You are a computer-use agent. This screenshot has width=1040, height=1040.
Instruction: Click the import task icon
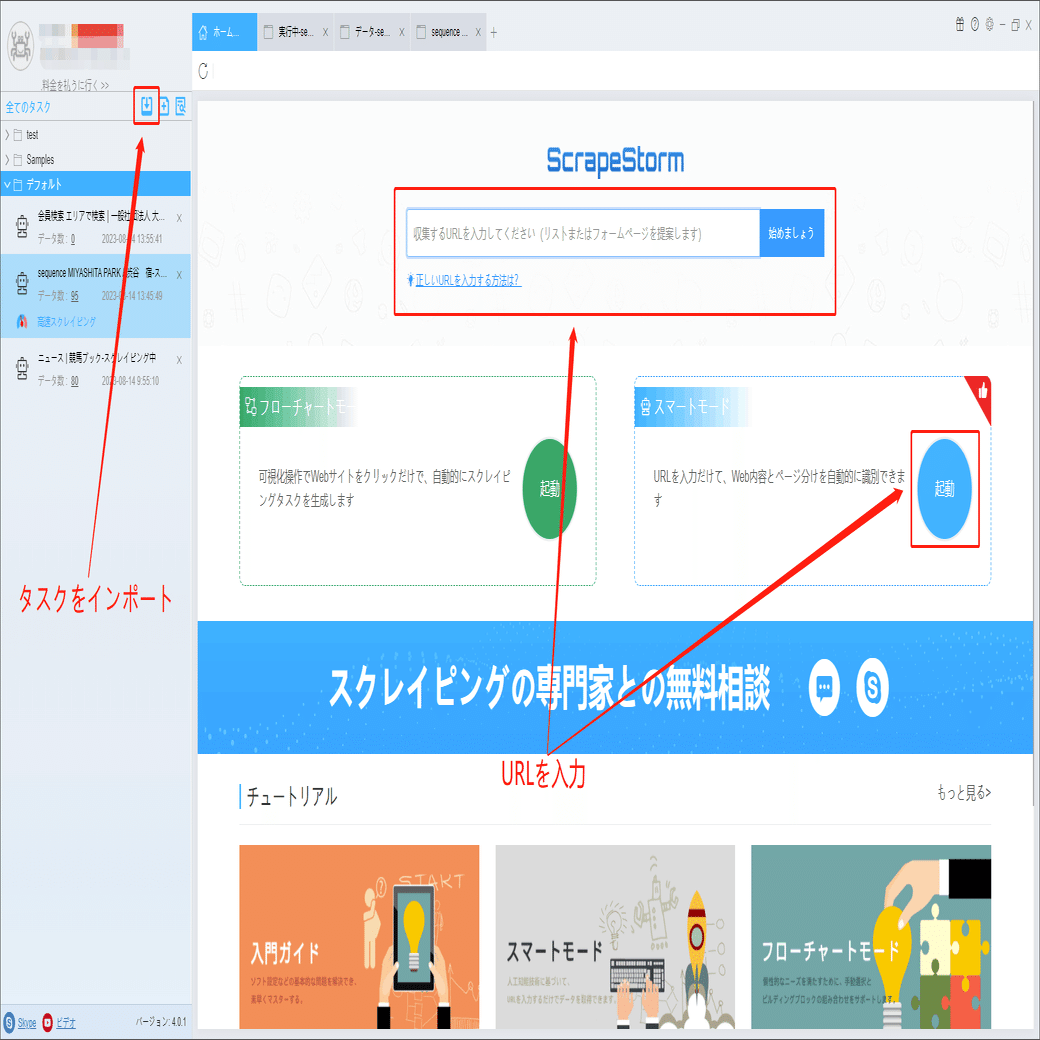click(x=147, y=105)
